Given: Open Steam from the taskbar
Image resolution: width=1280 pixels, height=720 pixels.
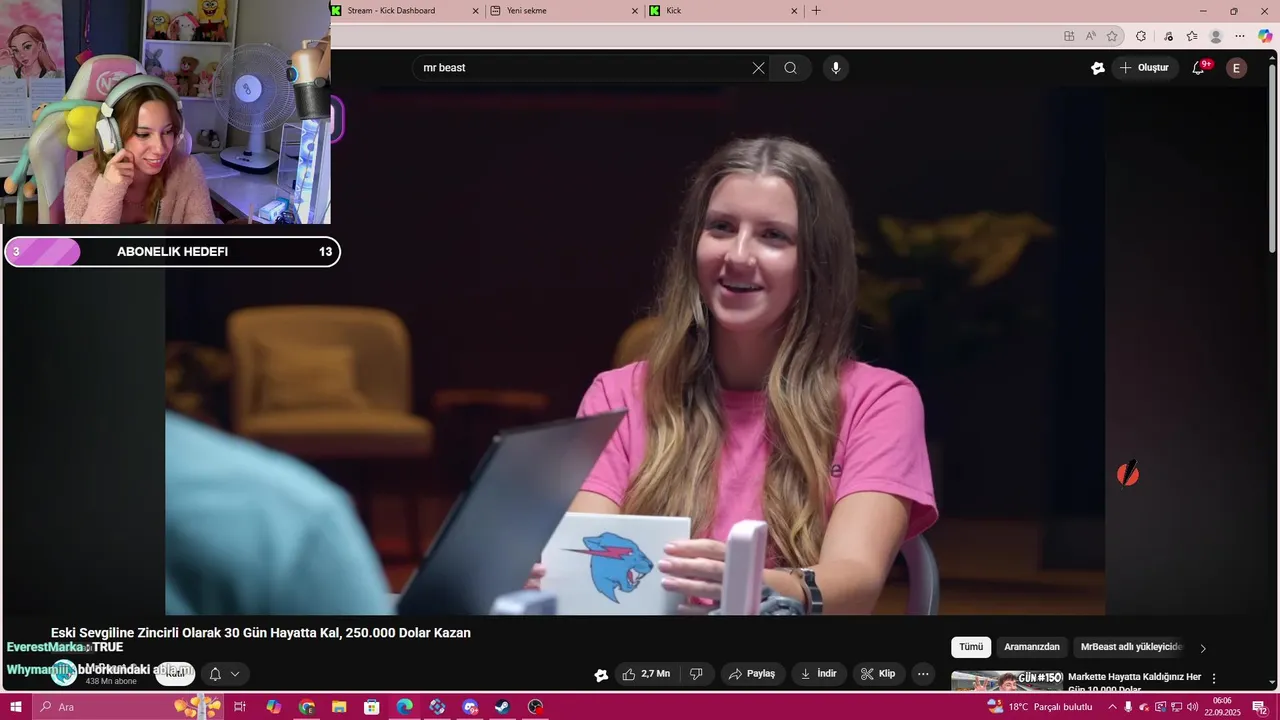Looking at the screenshot, I should click(x=502, y=707).
